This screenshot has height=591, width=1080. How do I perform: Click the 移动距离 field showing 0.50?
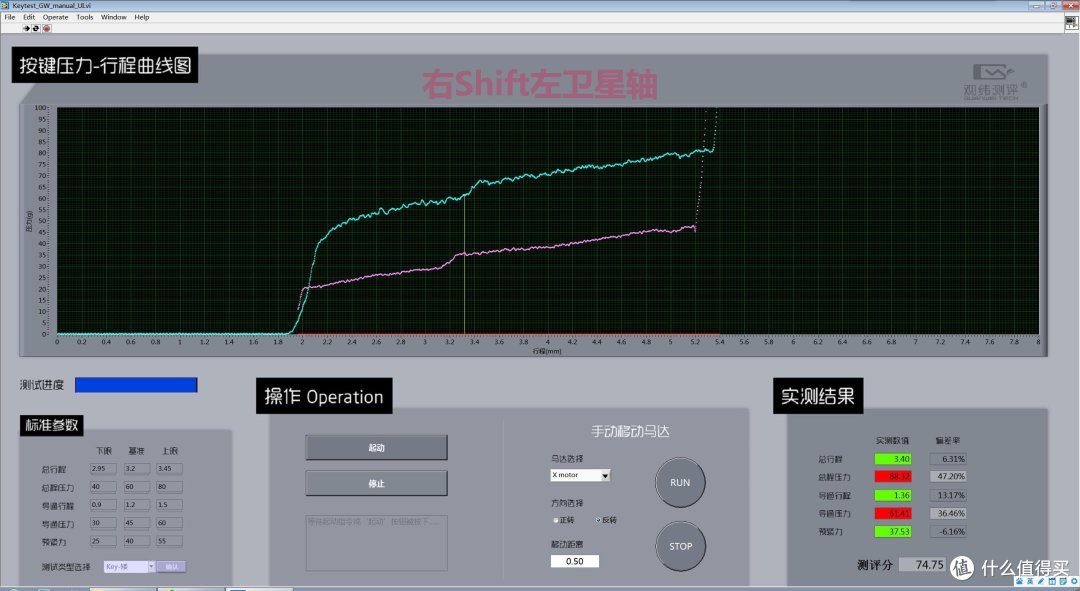point(574,561)
